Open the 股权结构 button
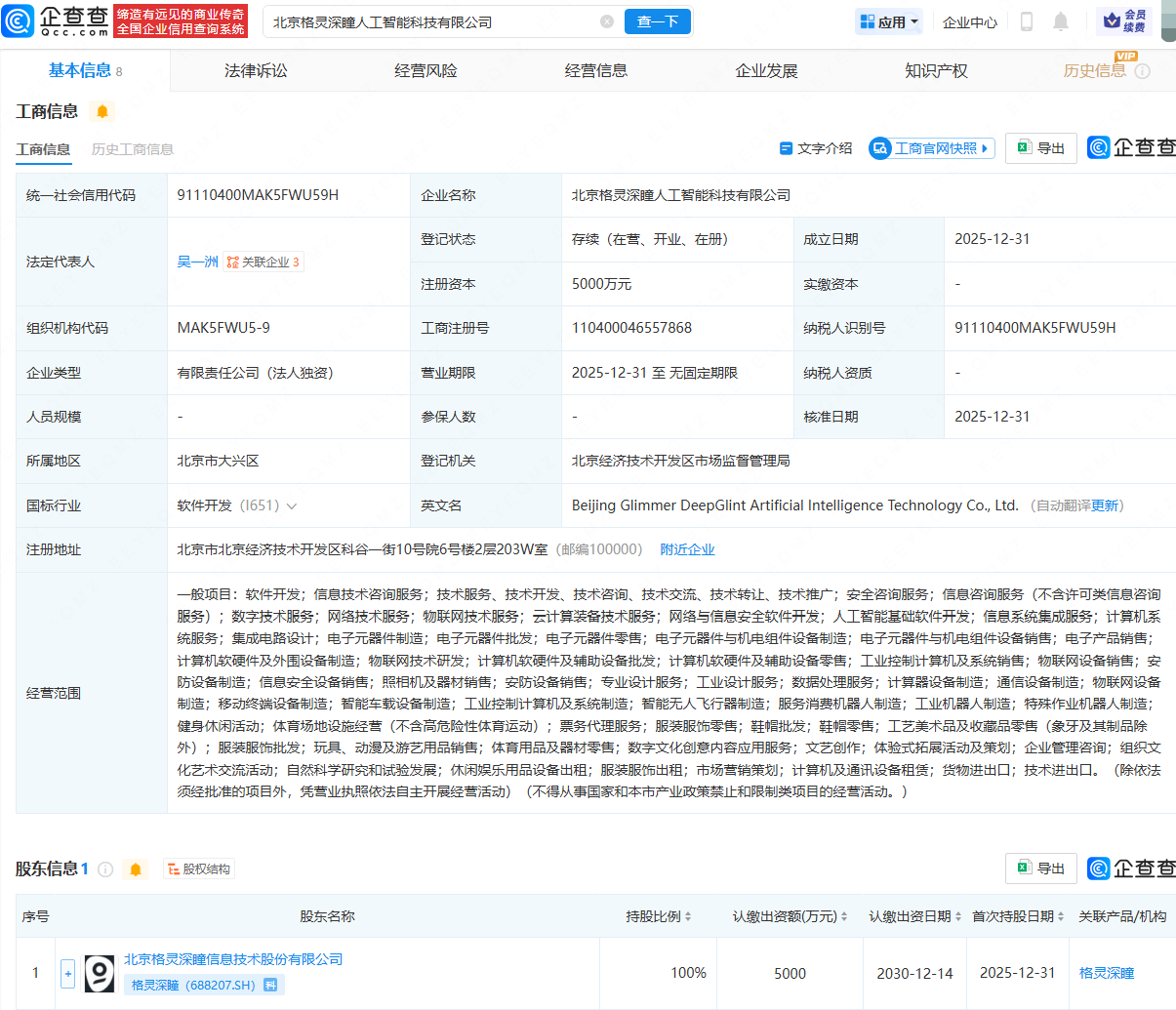Screen dimensions: 1176x1010 199,869
